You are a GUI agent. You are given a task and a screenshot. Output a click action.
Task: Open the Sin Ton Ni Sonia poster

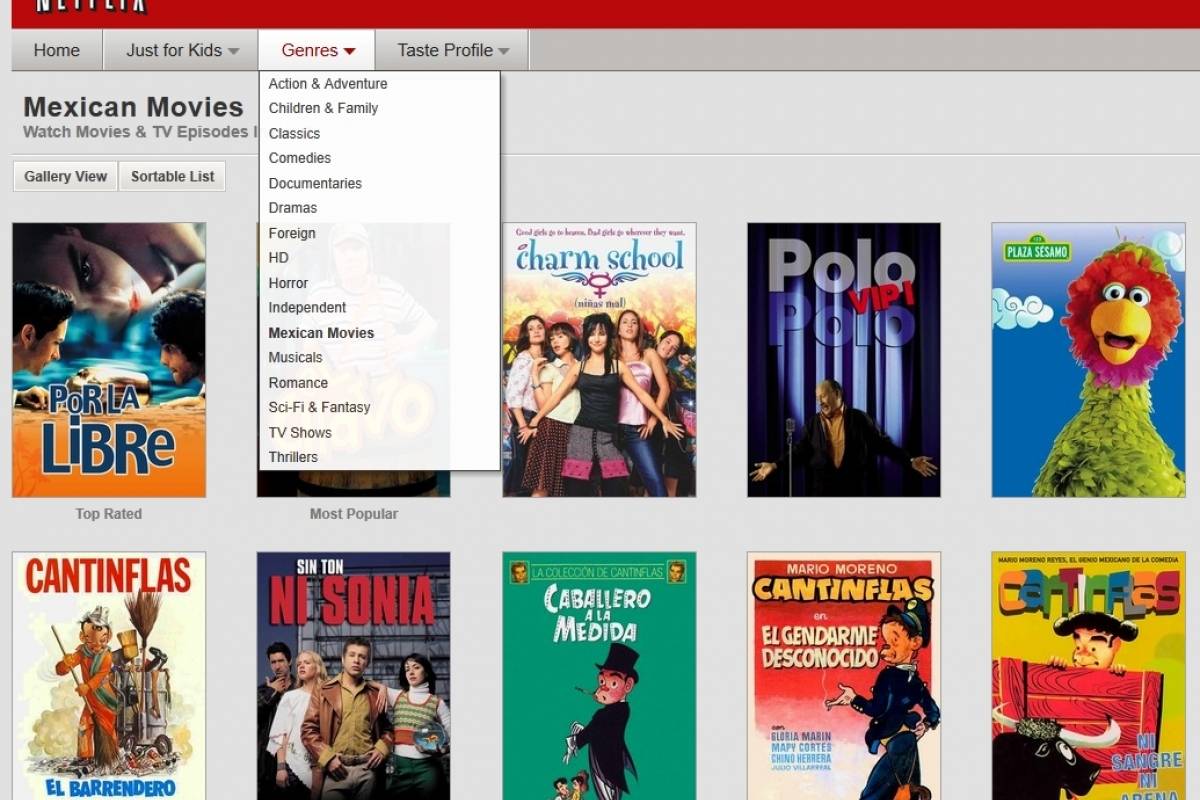point(354,676)
